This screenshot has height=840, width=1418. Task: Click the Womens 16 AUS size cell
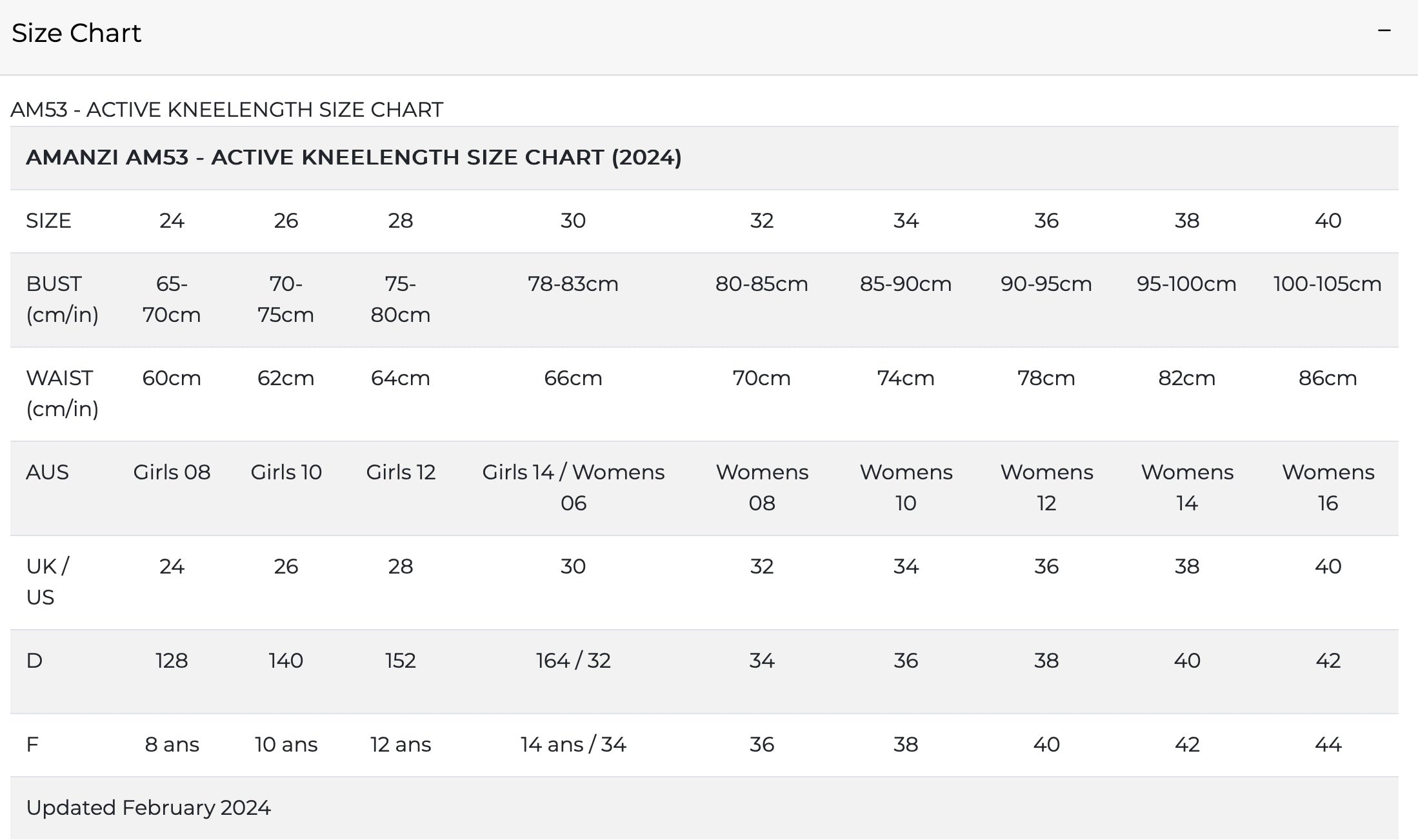1328,488
